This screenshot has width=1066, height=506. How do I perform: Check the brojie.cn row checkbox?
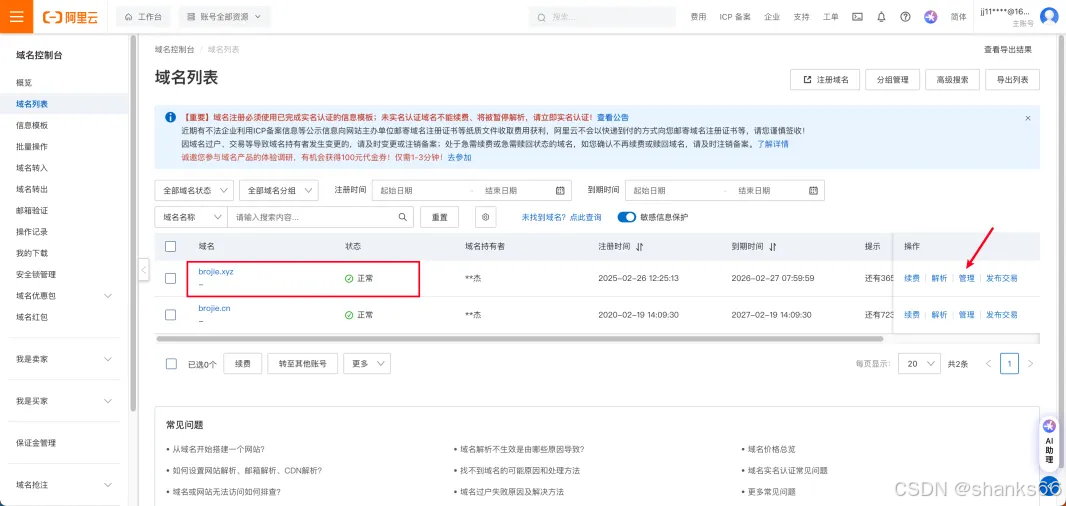(171, 315)
